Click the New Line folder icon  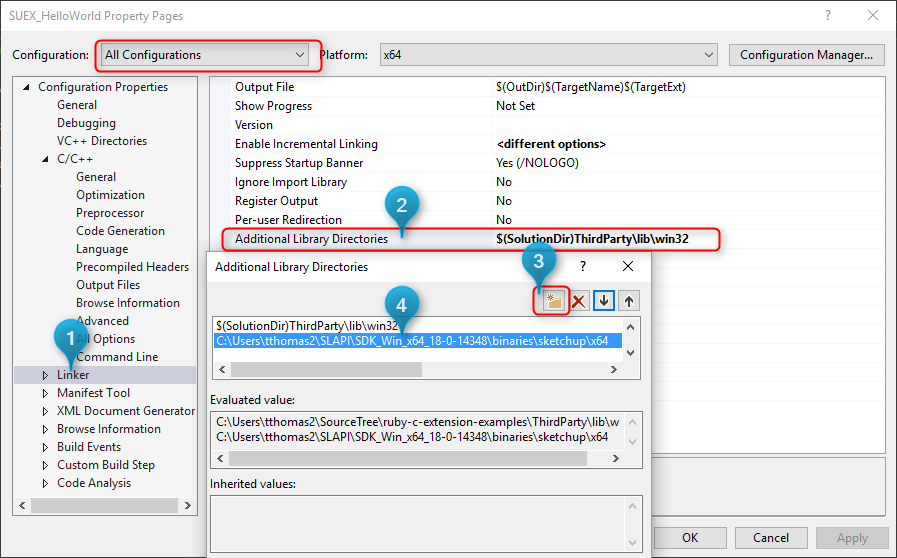coord(553,300)
